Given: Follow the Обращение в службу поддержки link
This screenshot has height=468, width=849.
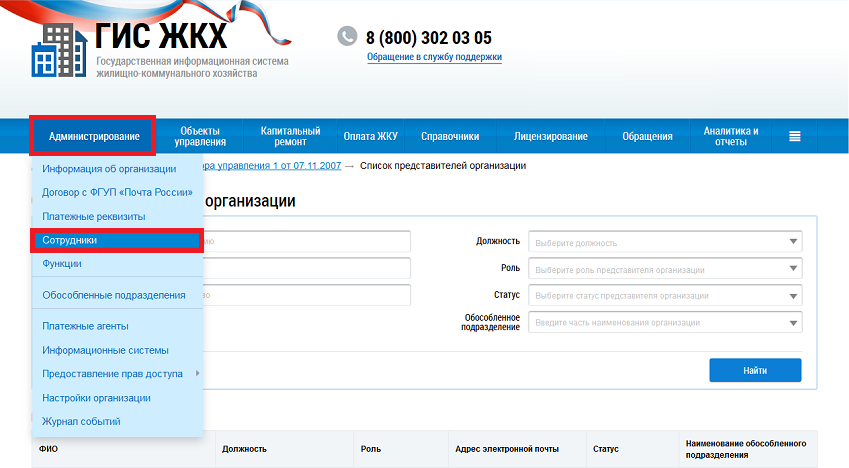Looking at the screenshot, I should [x=434, y=57].
